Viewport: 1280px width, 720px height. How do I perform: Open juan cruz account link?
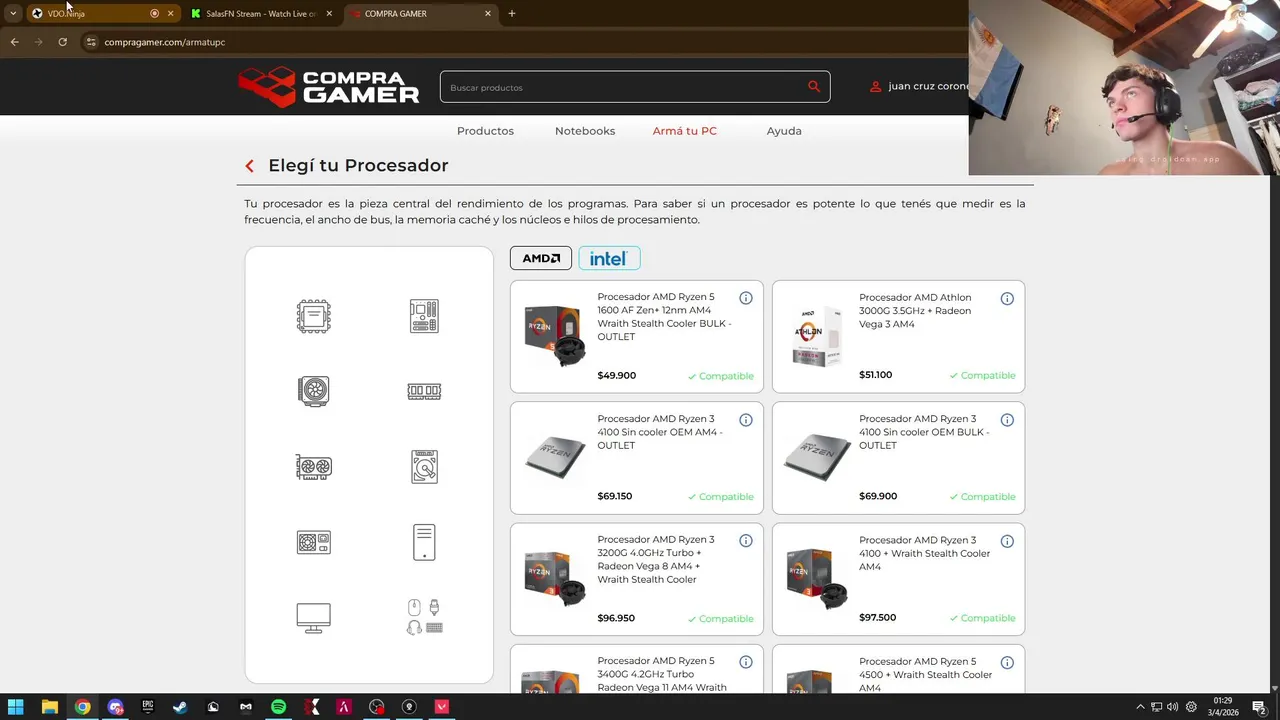[928, 87]
